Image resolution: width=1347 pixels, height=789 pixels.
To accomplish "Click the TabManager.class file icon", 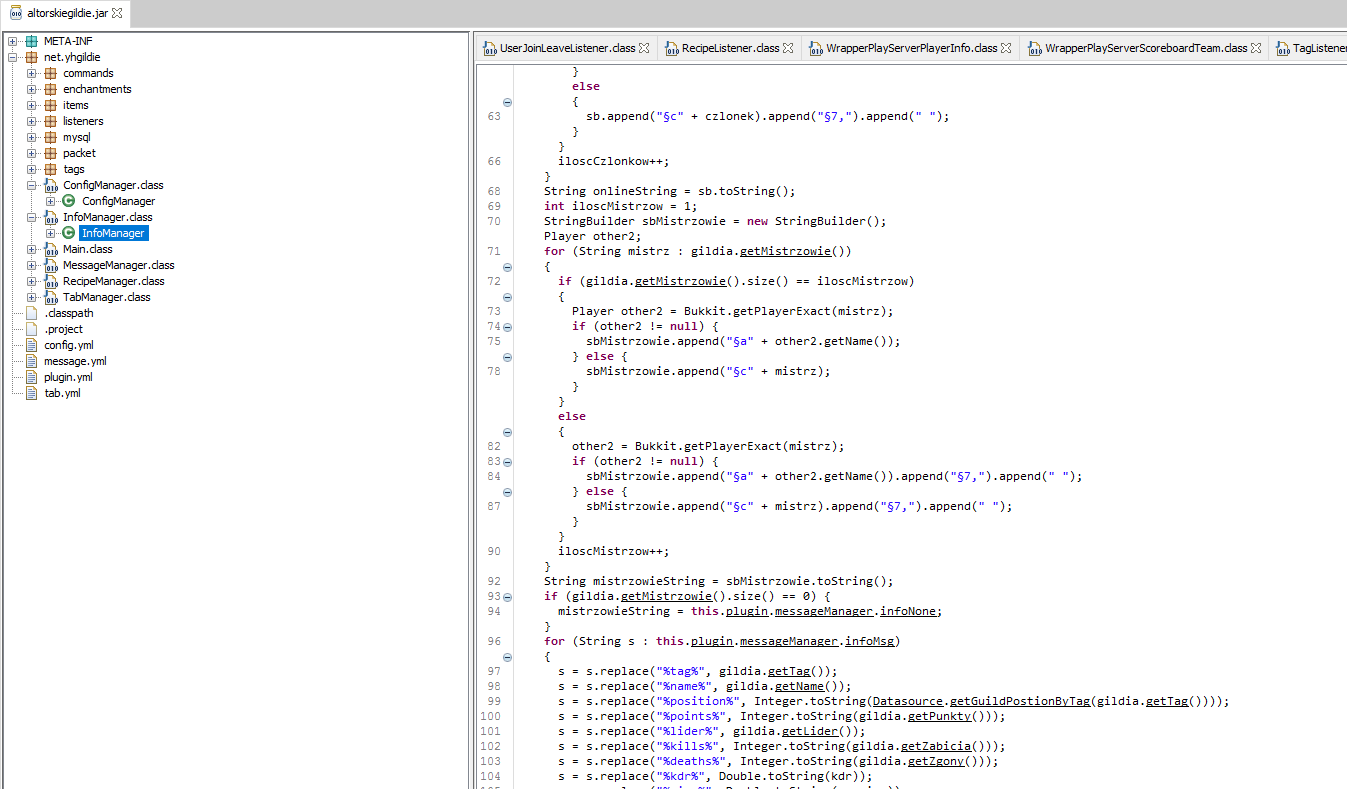I will click(50, 297).
